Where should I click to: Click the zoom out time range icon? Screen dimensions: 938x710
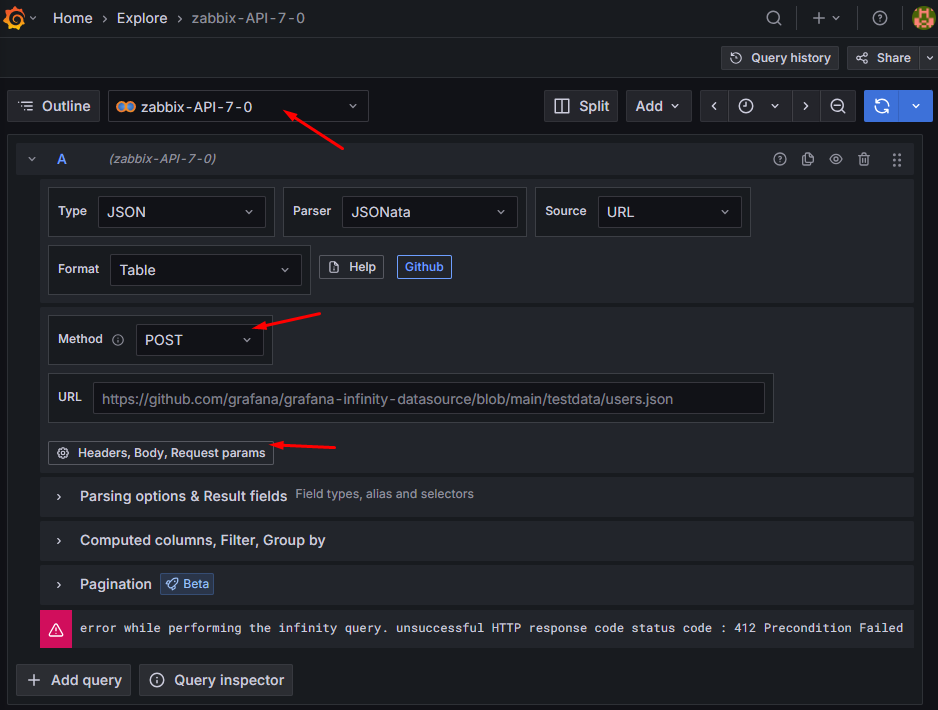click(838, 106)
